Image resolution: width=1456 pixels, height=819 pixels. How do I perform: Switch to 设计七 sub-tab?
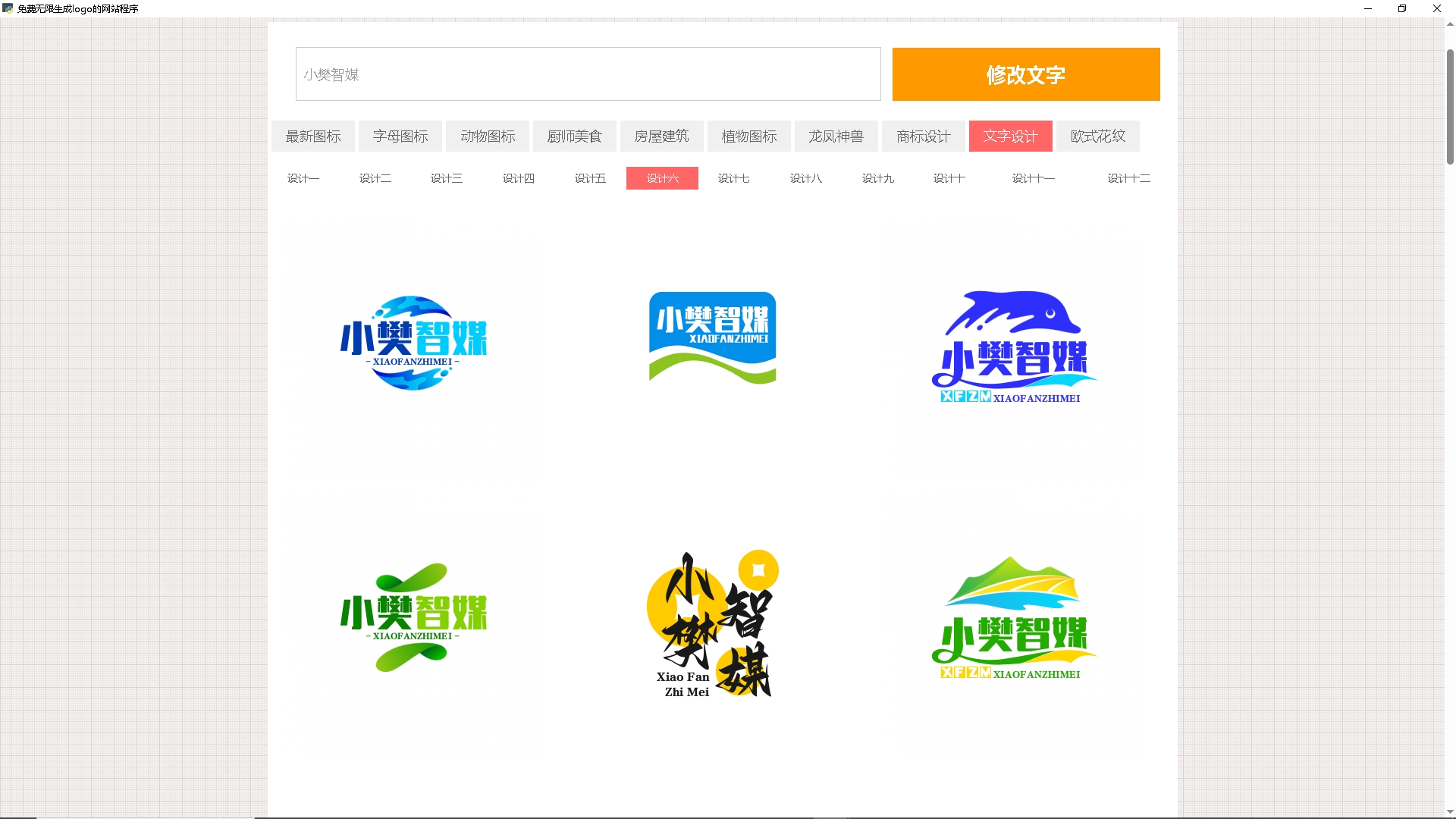(733, 178)
